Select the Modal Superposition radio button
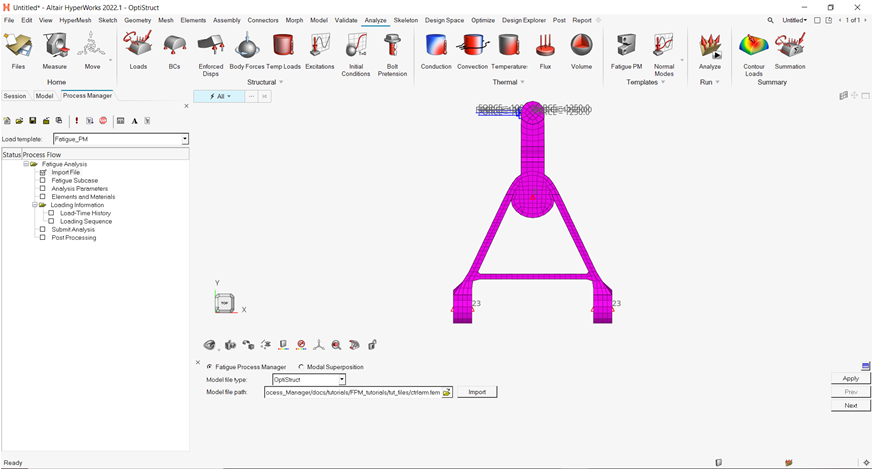 pos(301,367)
